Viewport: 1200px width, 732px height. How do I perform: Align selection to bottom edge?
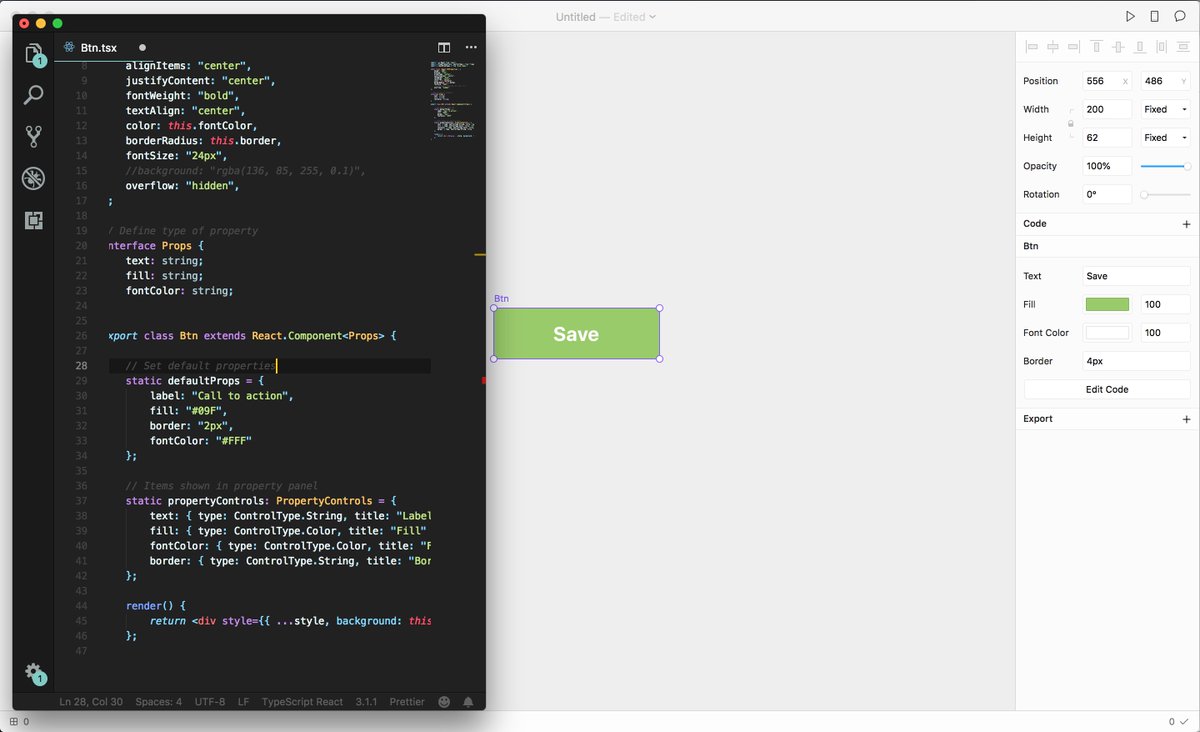coord(1139,46)
